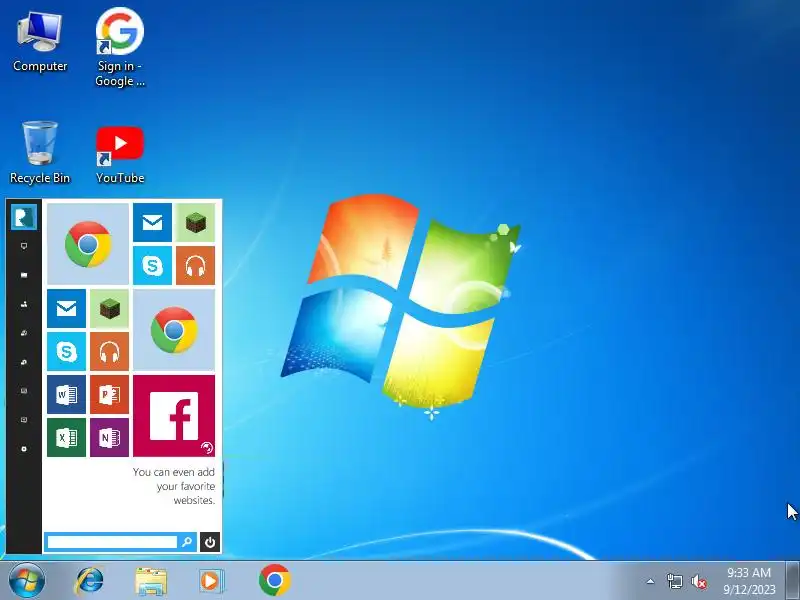Open the Facebook tile
800x600 pixels.
pos(174,416)
